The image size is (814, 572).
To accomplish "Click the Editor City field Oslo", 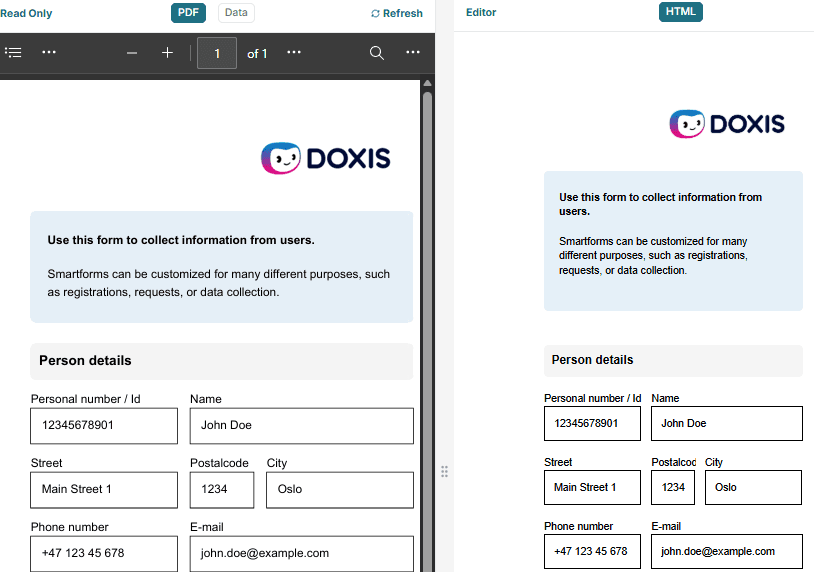I will click(753, 487).
